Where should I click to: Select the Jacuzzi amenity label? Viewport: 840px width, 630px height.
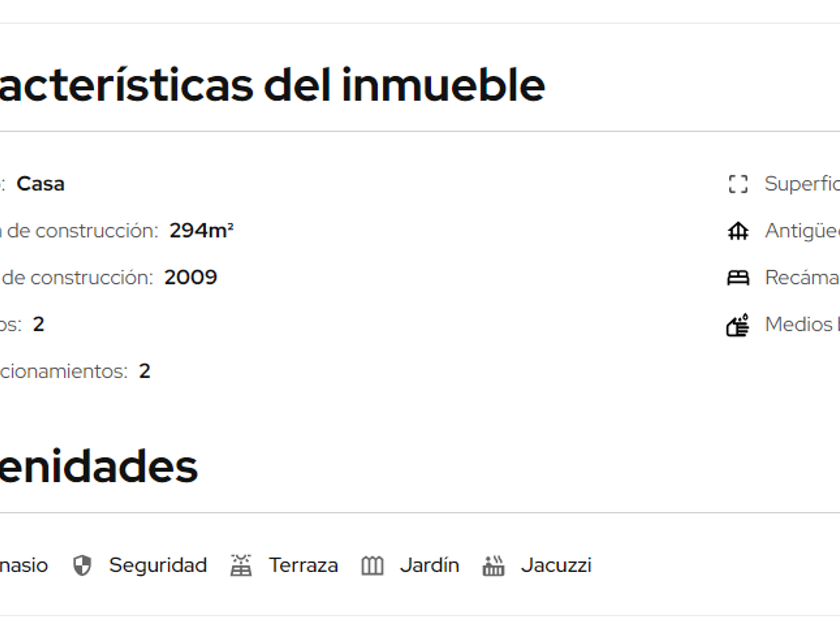pyautogui.click(x=556, y=565)
